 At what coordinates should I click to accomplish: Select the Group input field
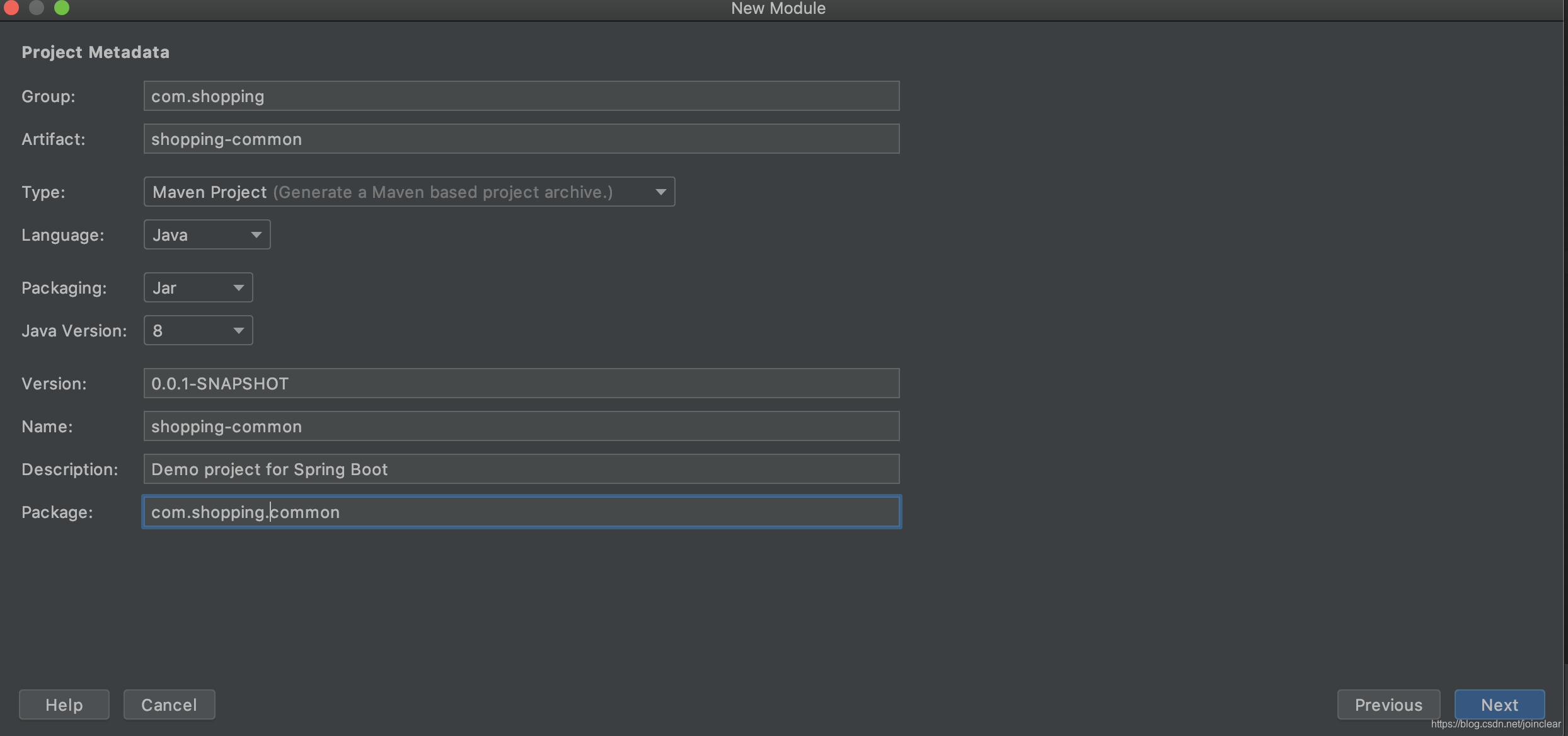tap(521, 95)
